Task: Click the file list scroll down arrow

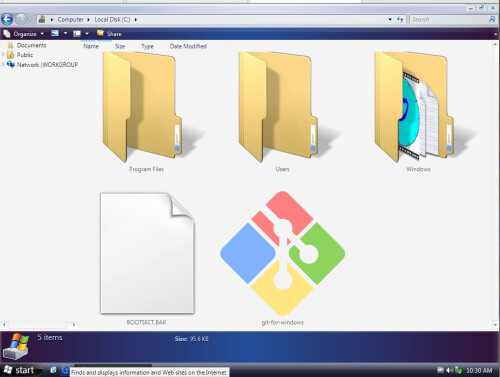Action: tap(495, 324)
